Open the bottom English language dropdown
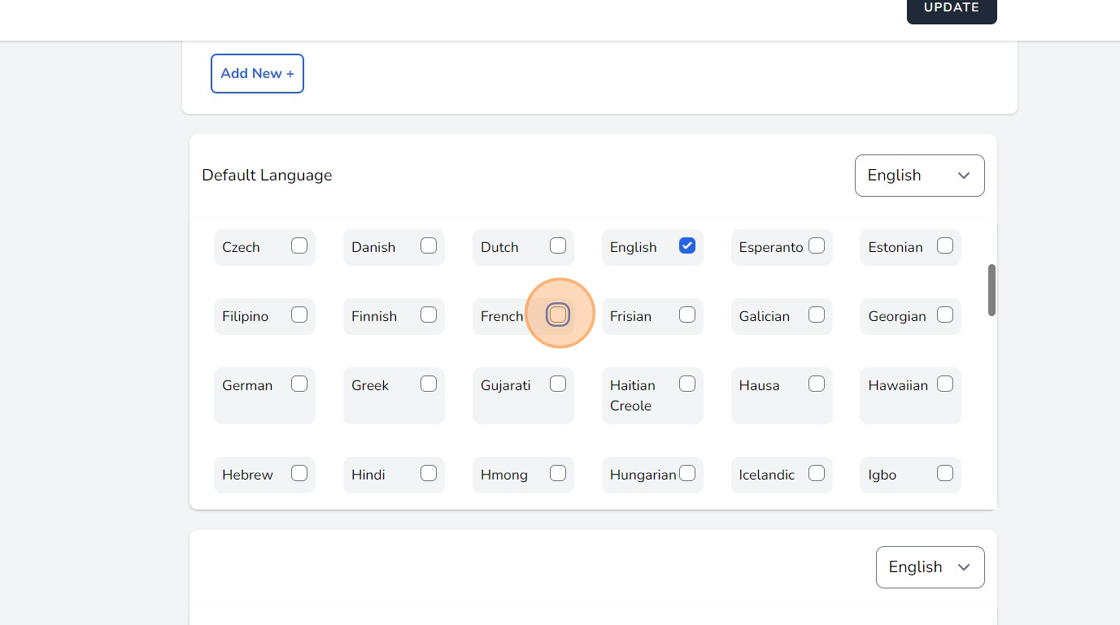1120x625 pixels. [929, 567]
